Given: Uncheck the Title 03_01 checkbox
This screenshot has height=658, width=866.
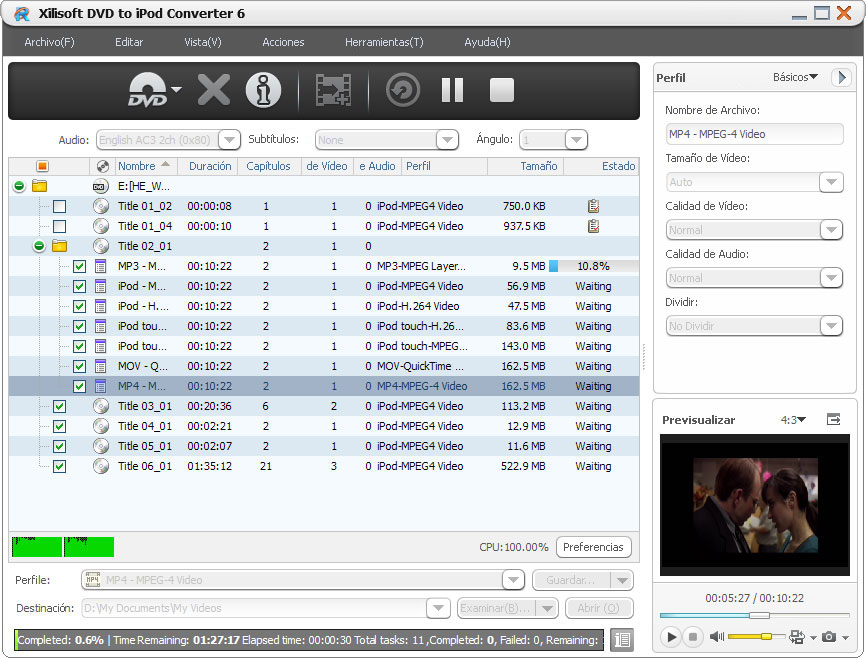Looking at the screenshot, I should (60, 407).
